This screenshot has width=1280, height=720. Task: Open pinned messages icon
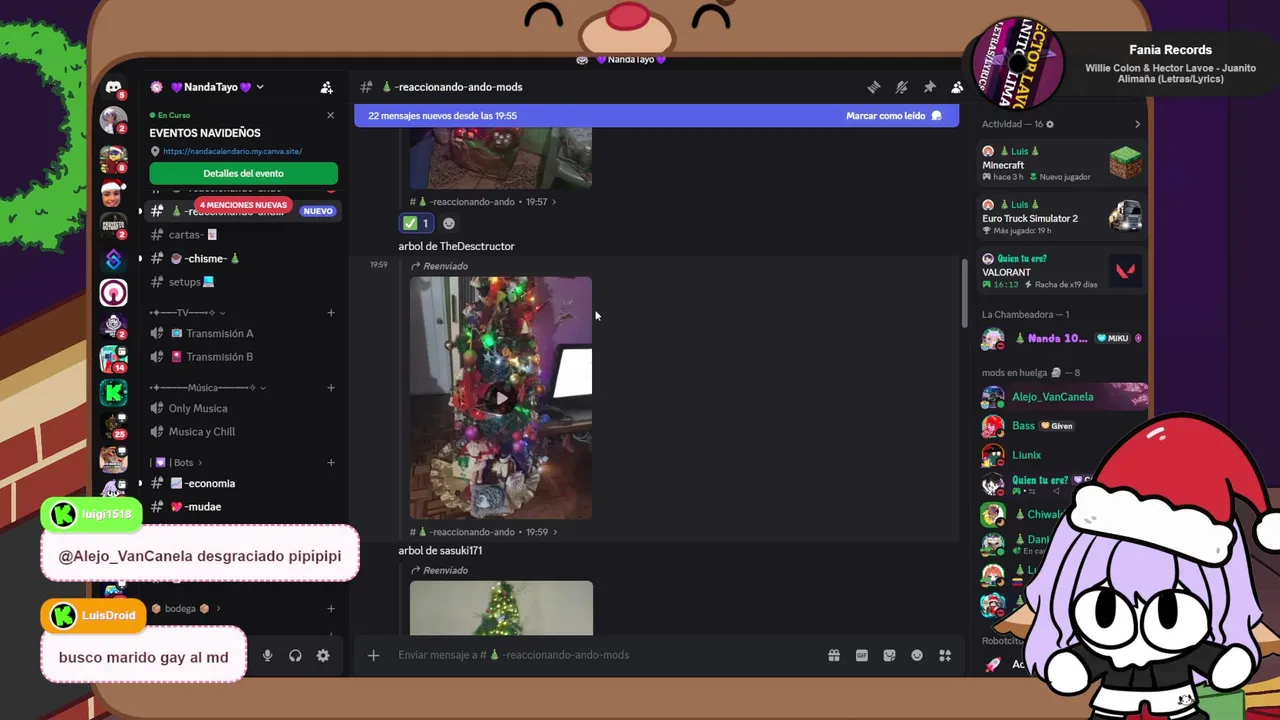point(929,87)
